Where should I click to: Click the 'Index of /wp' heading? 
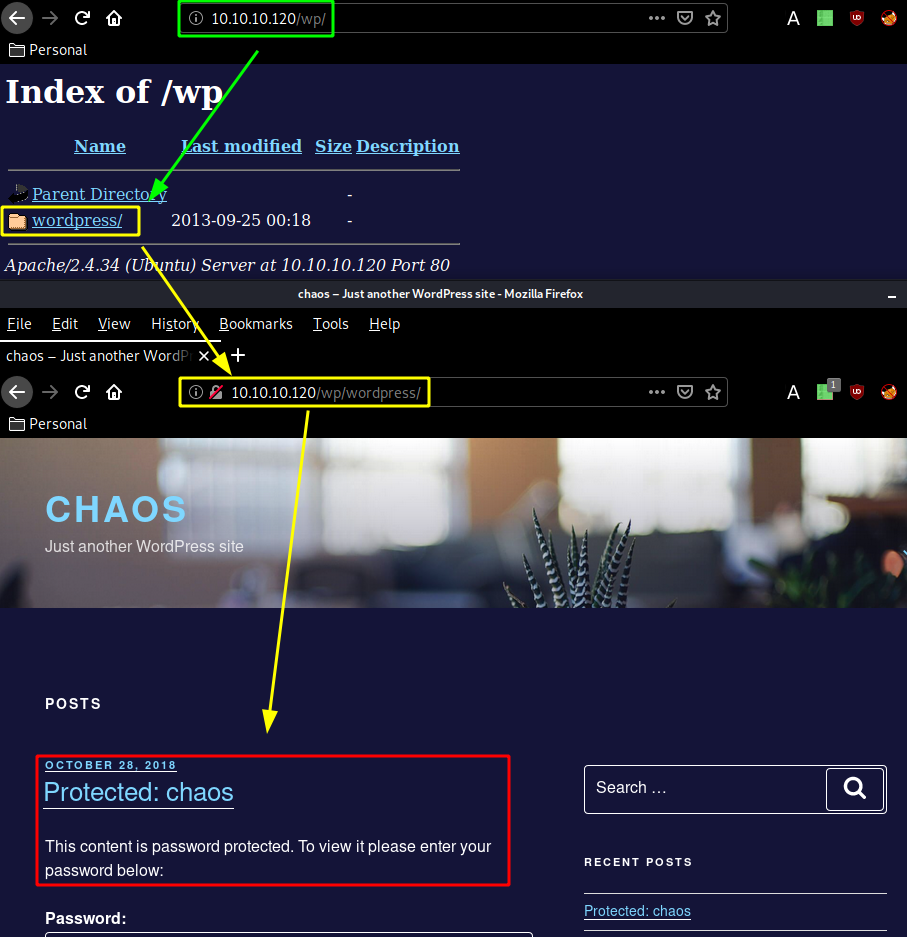click(x=114, y=93)
